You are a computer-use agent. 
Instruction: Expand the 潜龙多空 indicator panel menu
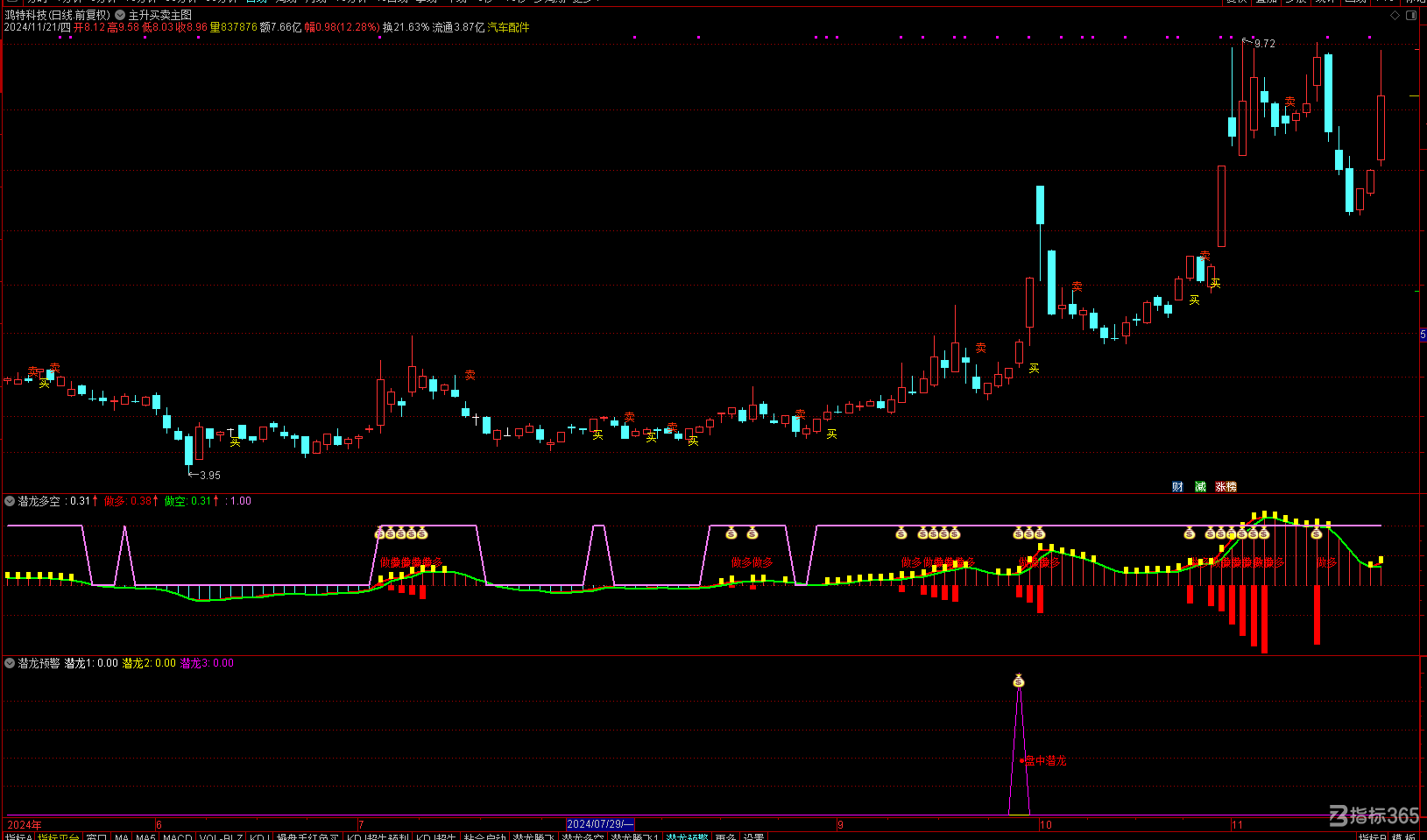[10, 501]
